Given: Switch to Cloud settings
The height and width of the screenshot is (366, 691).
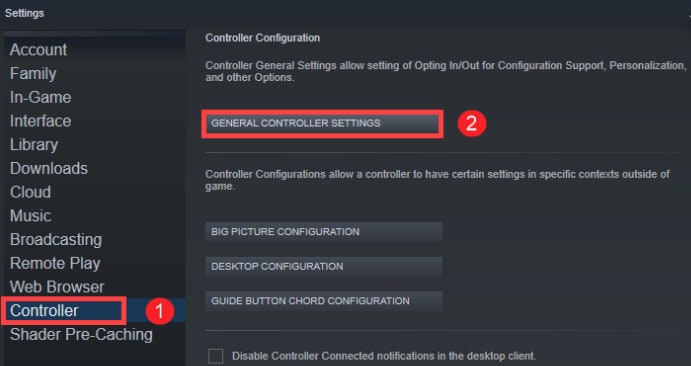Looking at the screenshot, I should 30,192.
